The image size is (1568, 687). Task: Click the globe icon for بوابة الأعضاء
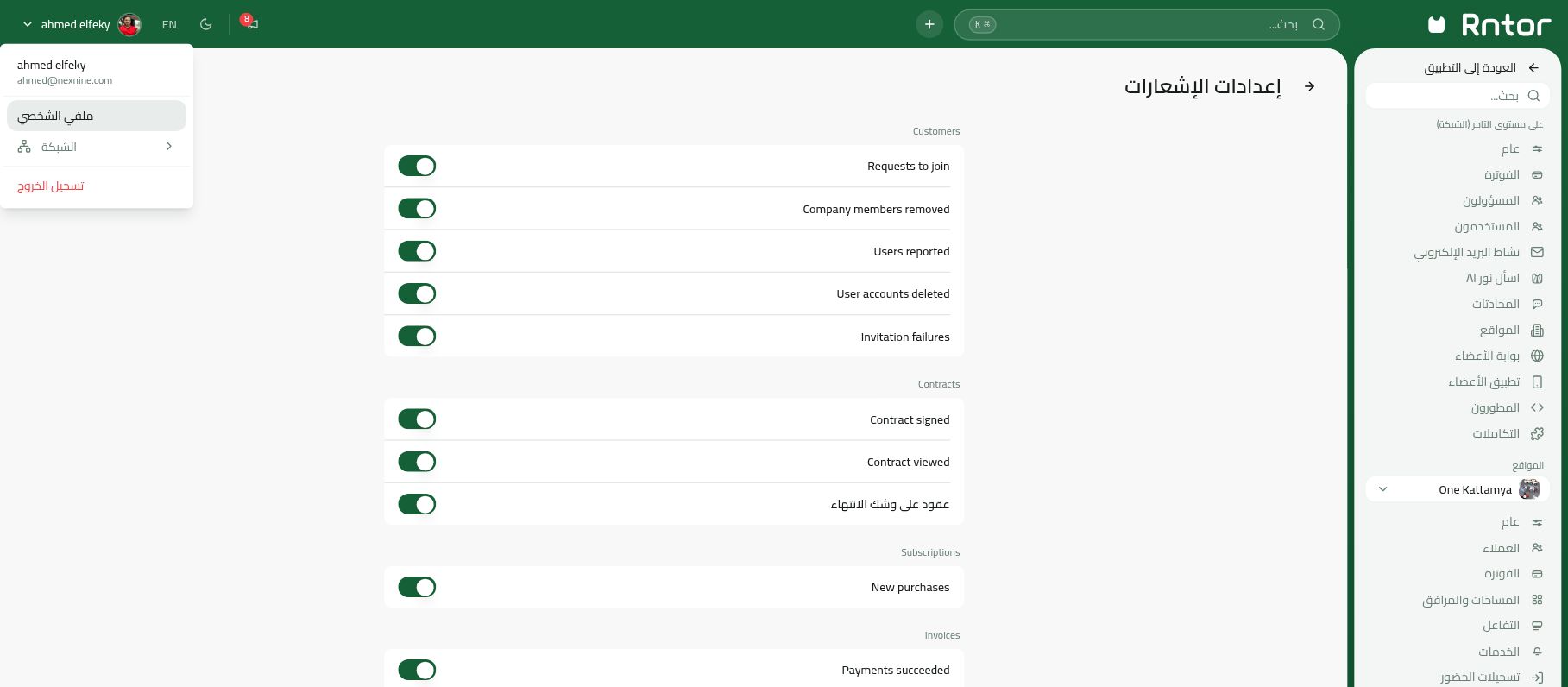[x=1537, y=356]
